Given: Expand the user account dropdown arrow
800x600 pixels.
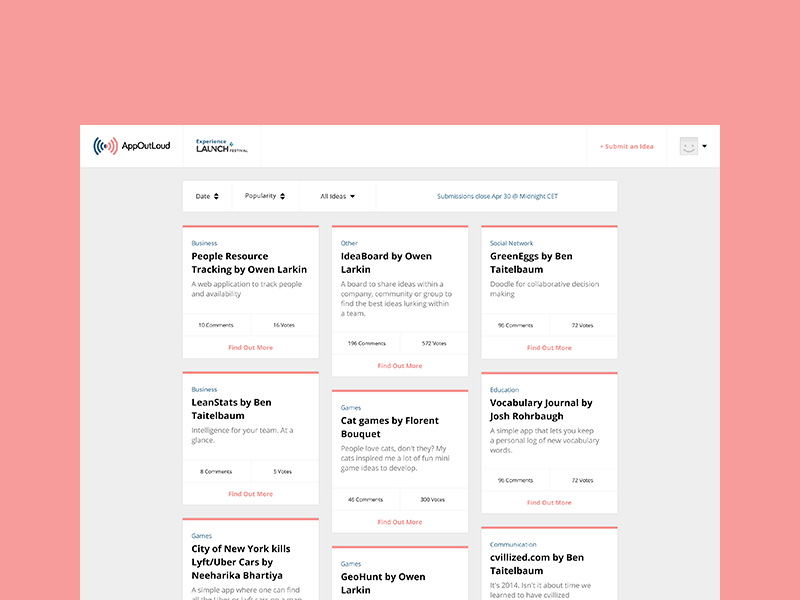Looking at the screenshot, I should click(705, 146).
